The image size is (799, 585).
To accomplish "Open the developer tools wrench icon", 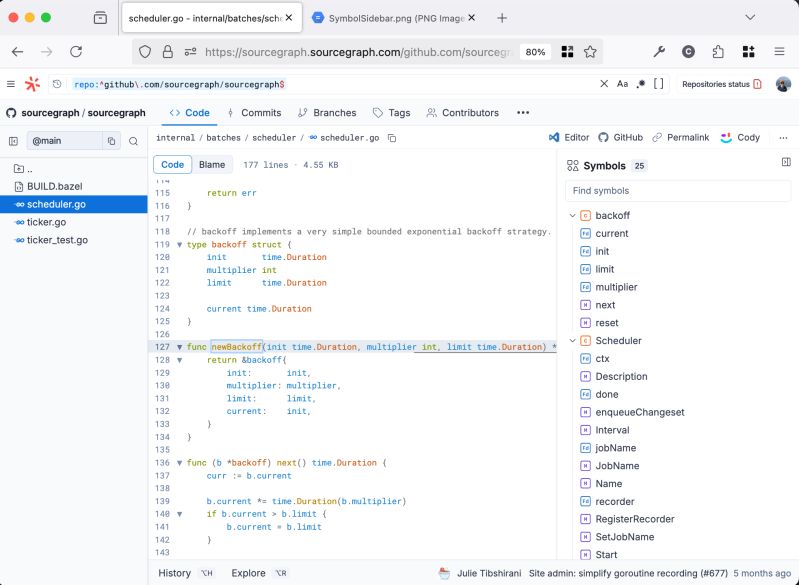I will coord(659,51).
